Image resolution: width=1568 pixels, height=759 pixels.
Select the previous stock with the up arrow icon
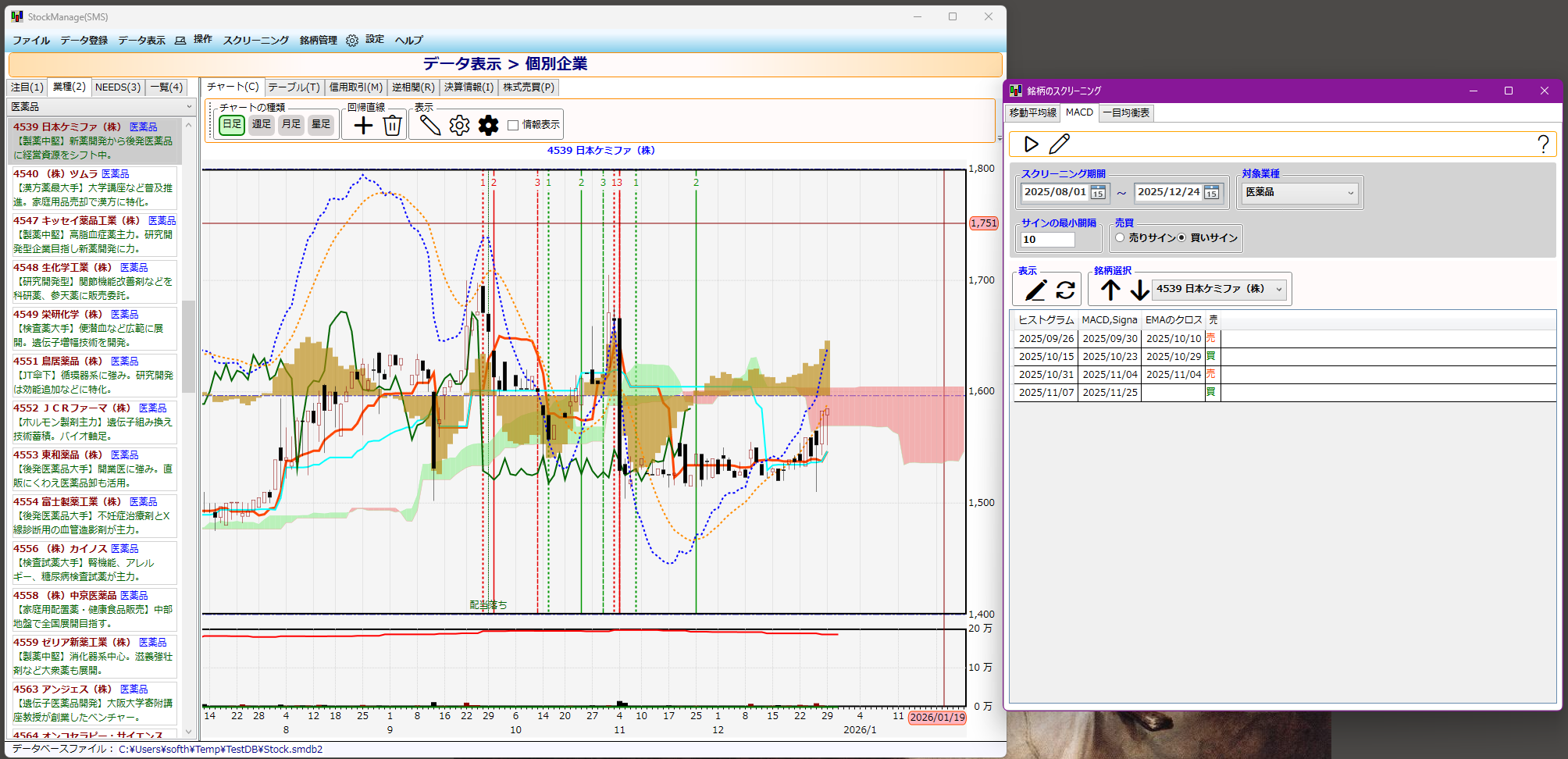click(x=1110, y=289)
